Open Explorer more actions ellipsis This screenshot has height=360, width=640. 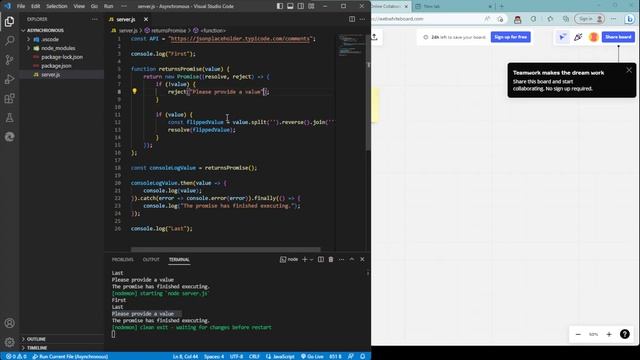pyautogui.click(x=95, y=19)
